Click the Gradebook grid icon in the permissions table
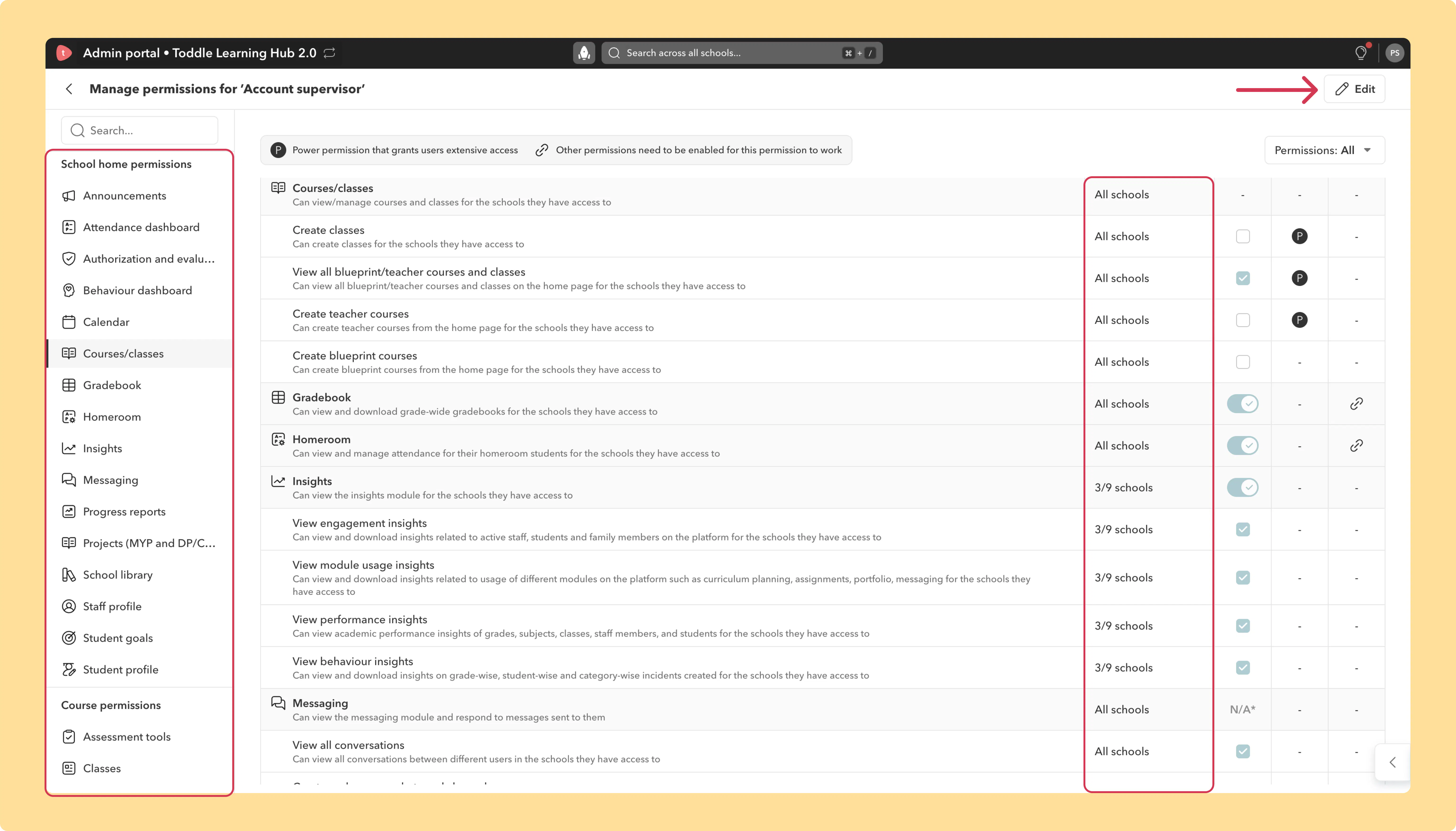 click(278, 398)
